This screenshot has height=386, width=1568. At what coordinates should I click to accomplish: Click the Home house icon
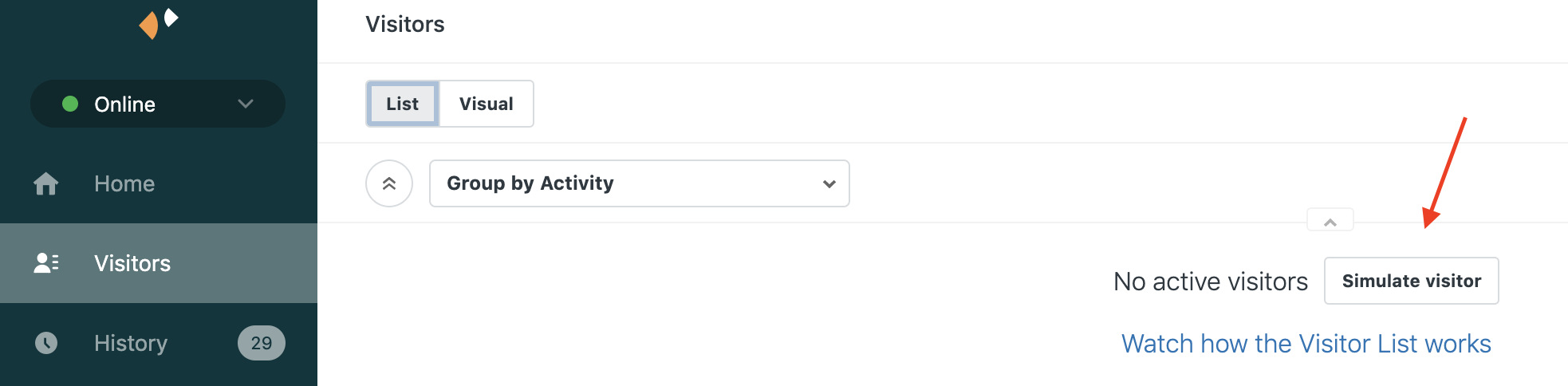point(46,183)
